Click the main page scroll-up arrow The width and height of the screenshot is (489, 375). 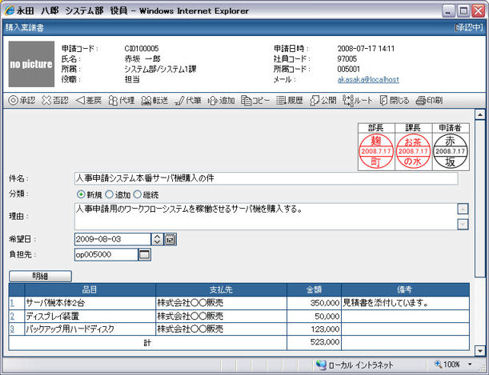480,115
